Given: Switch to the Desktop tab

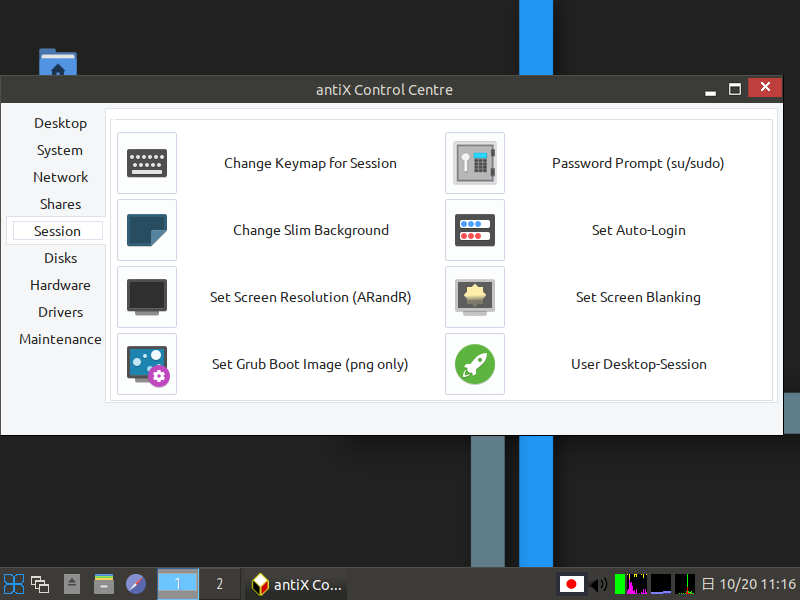Looking at the screenshot, I should point(60,123).
